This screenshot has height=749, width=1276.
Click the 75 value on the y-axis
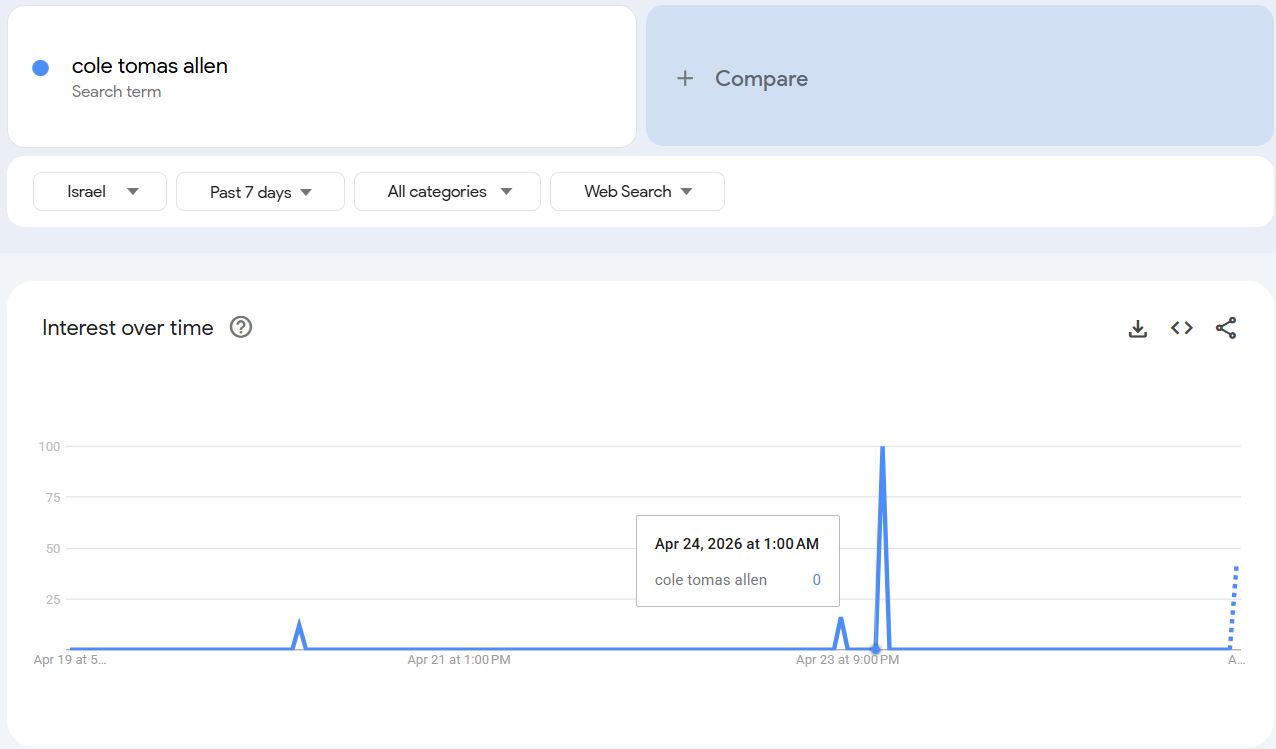(52, 497)
